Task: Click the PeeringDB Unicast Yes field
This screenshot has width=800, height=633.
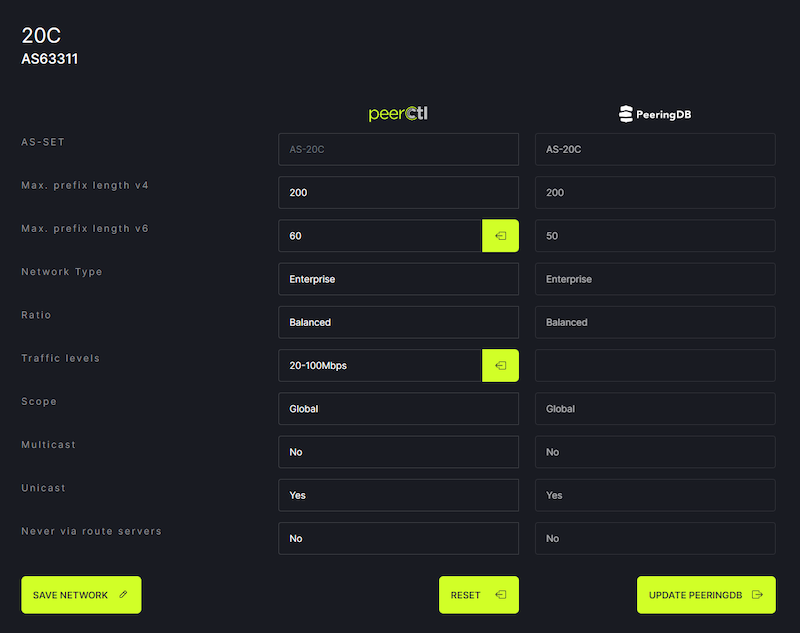Action: [x=655, y=495]
